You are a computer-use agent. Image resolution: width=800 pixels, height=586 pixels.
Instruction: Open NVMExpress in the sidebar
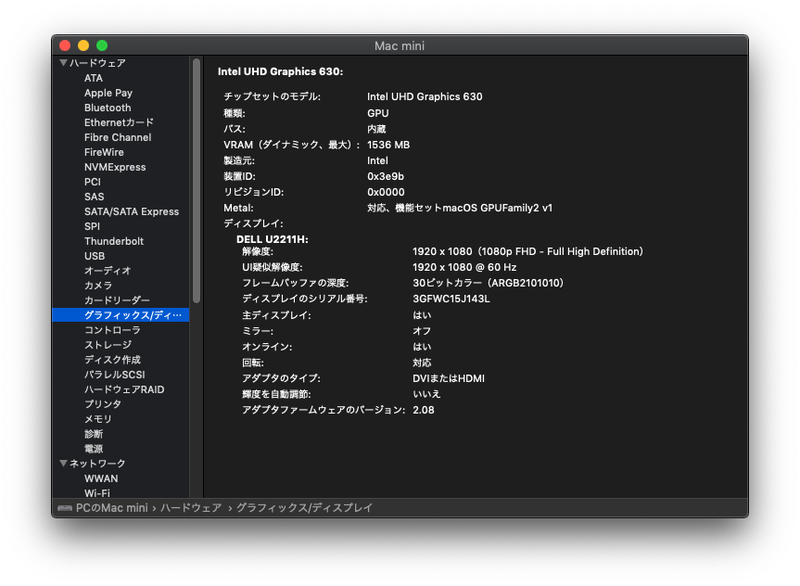point(115,167)
